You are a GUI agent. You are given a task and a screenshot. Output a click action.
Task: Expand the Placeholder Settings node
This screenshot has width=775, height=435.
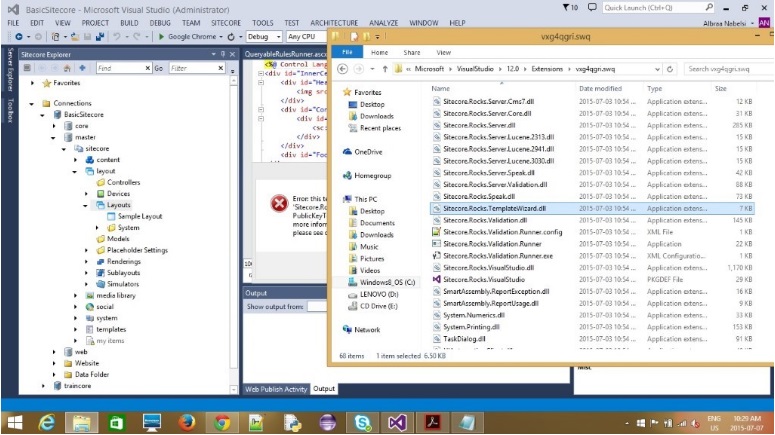tap(86, 250)
